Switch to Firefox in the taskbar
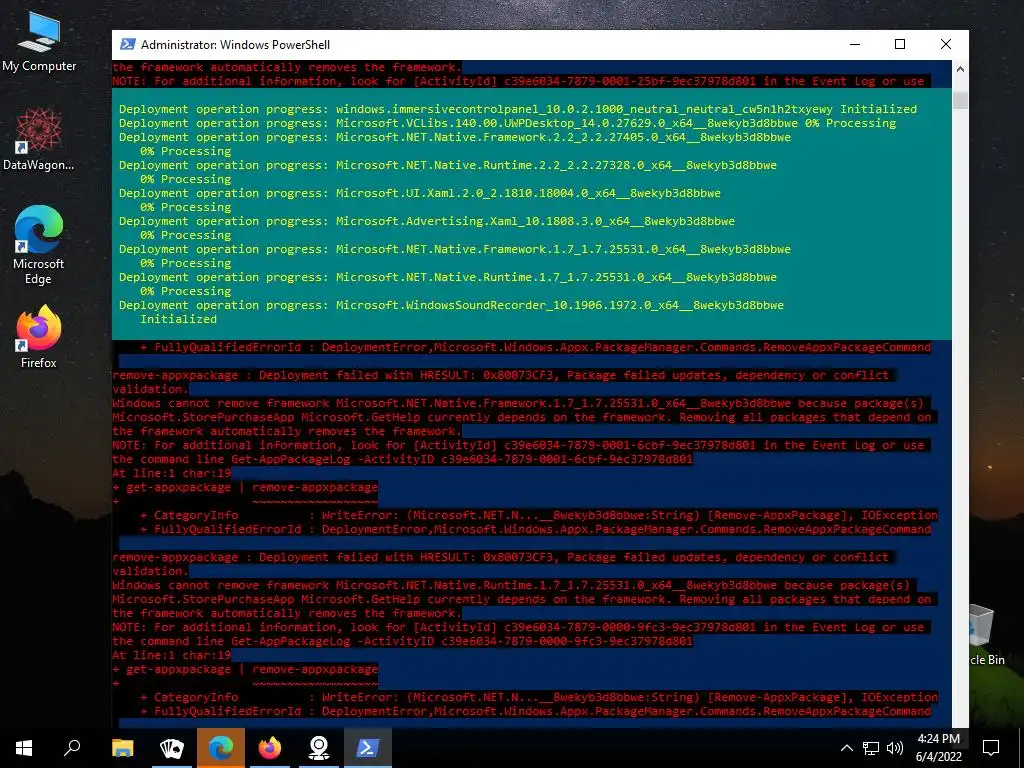This screenshot has width=1024, height=768. (270, 748)
